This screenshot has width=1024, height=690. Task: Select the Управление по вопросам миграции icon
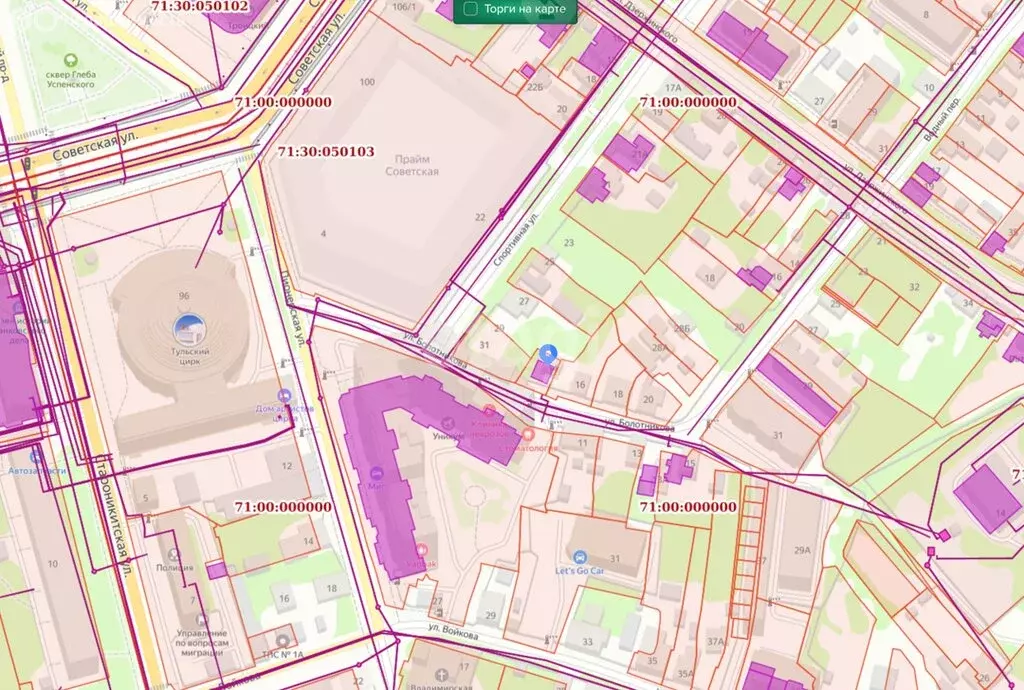(202, 620)
